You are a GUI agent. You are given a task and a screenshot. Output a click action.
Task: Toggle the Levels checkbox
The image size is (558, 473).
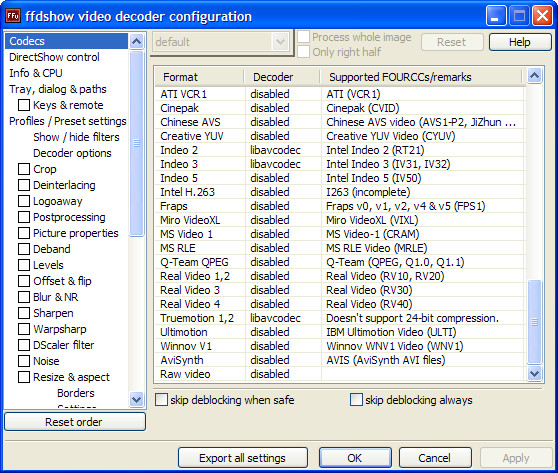[24, 265]
